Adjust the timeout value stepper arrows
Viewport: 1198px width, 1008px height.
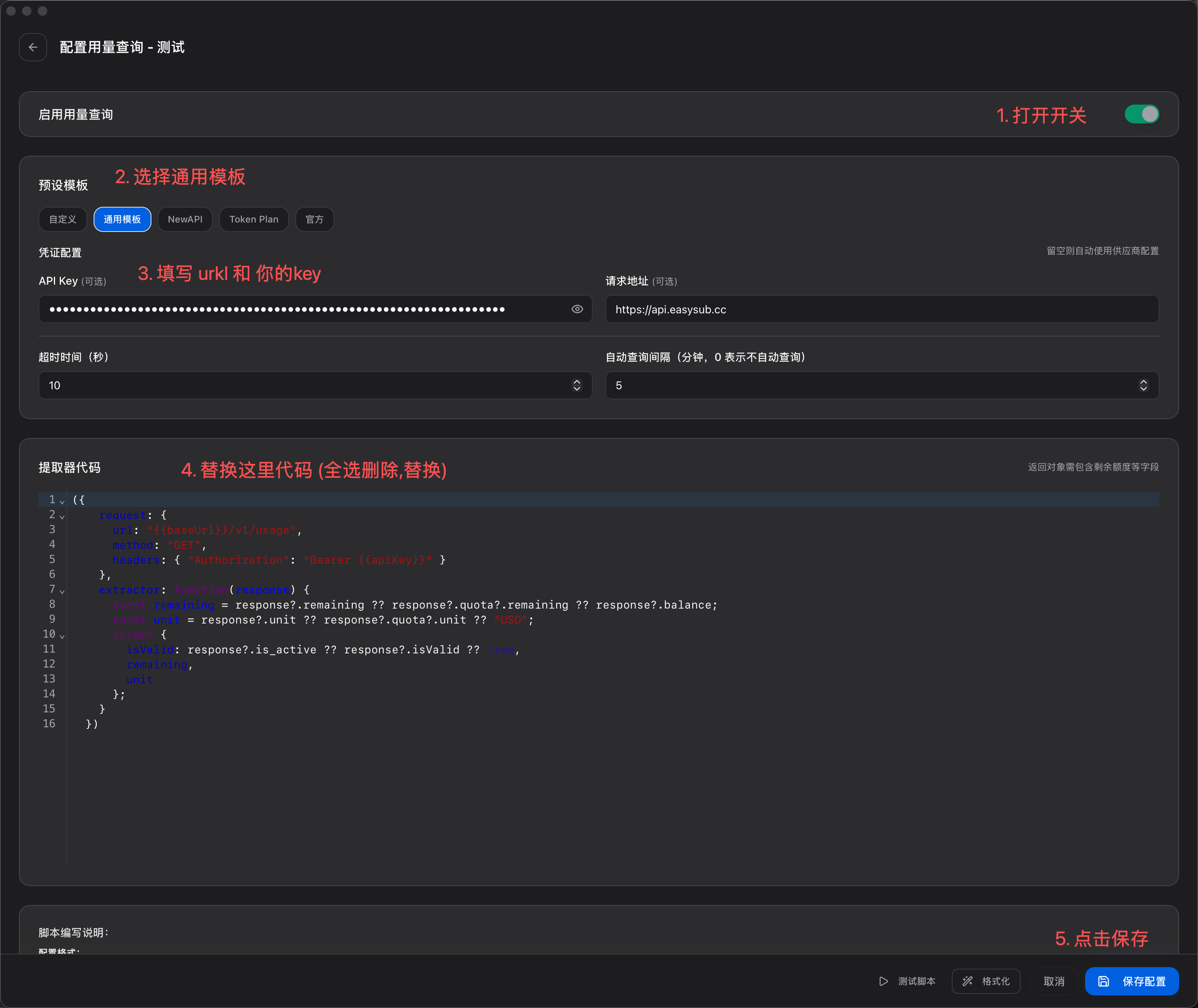(x=577, y=385)
